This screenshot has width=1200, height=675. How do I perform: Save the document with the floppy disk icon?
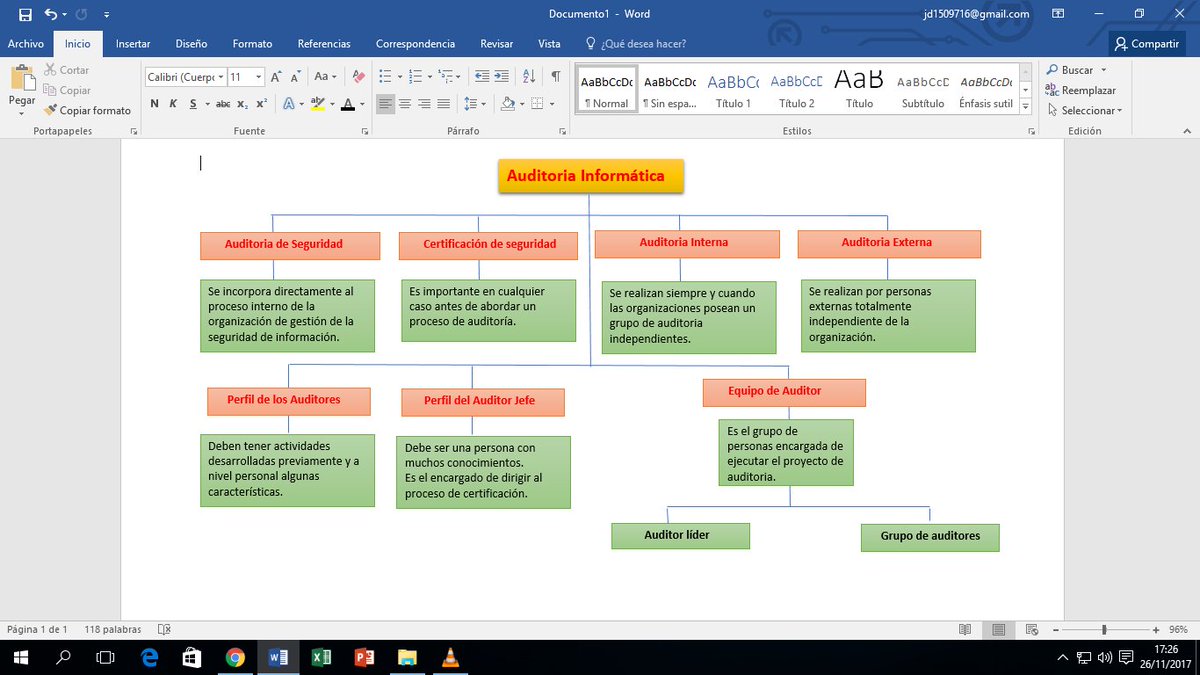point(25,14)
